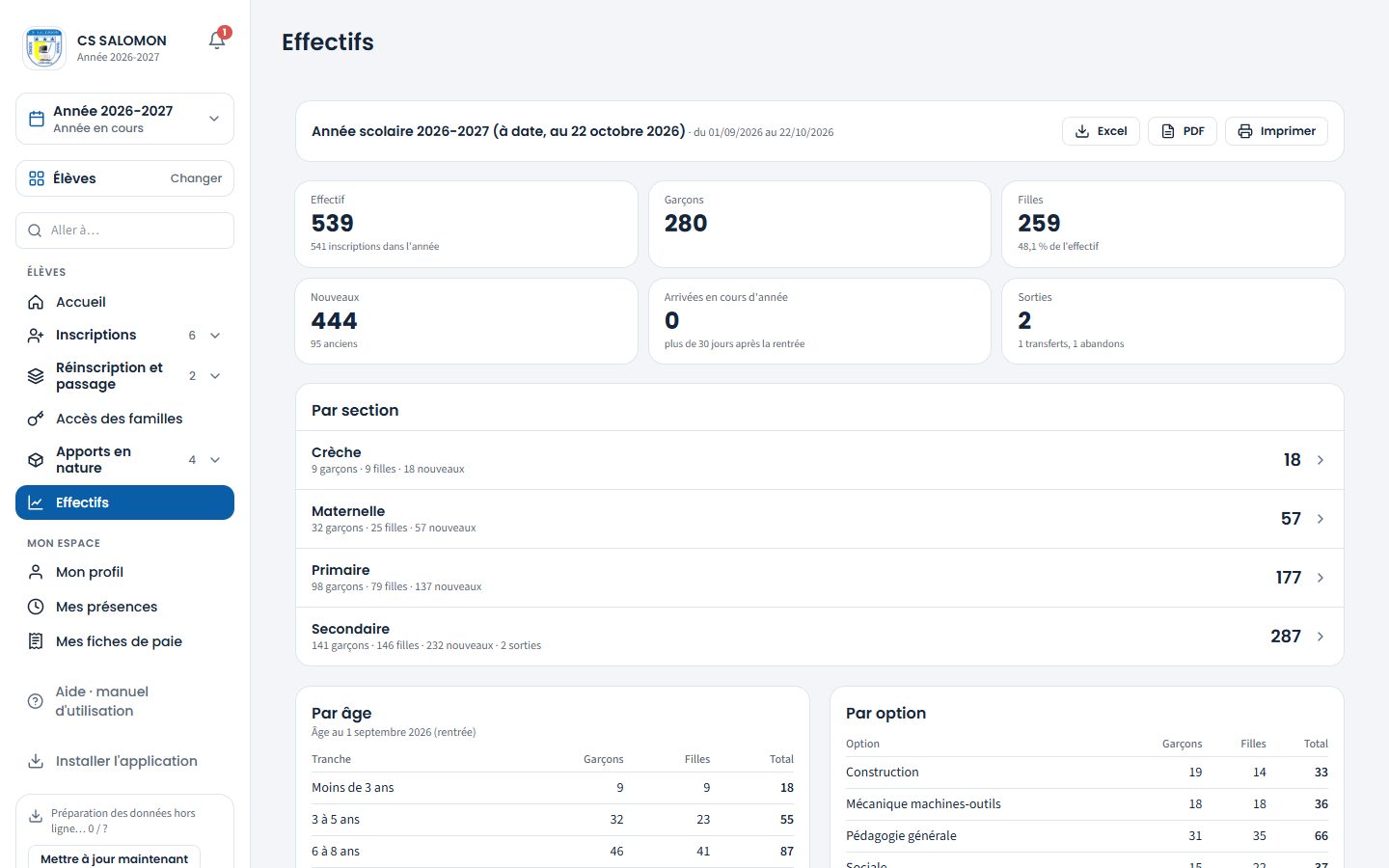Click Changer next to Élèves
The width and height of the screenshot is (1389, 868).
click(196, 178)
